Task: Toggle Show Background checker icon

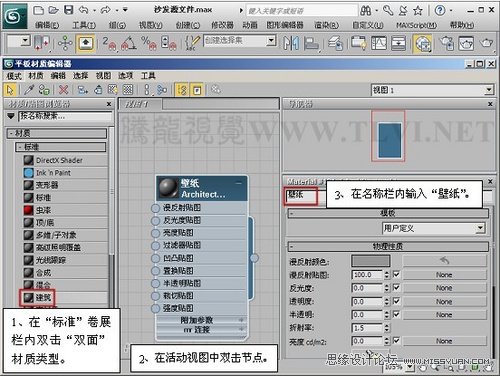Action: (128, 90)
